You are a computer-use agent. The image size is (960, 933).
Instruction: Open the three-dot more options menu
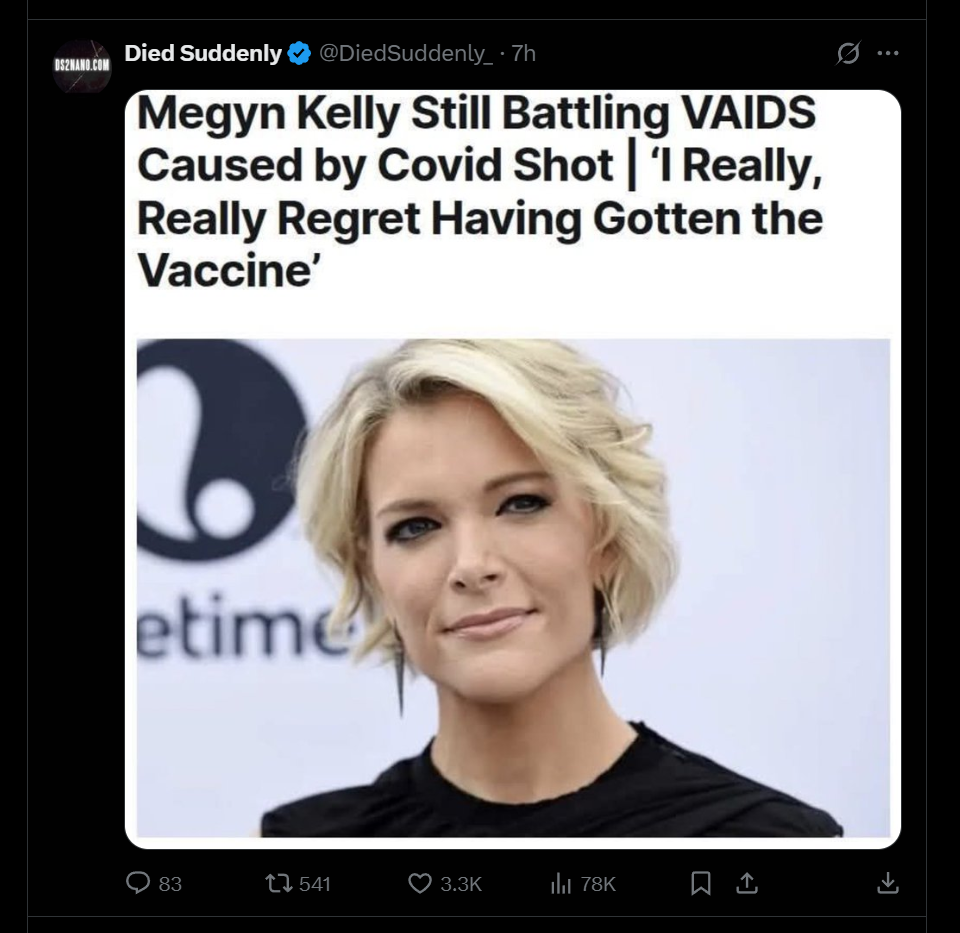(x=888, y=53)
